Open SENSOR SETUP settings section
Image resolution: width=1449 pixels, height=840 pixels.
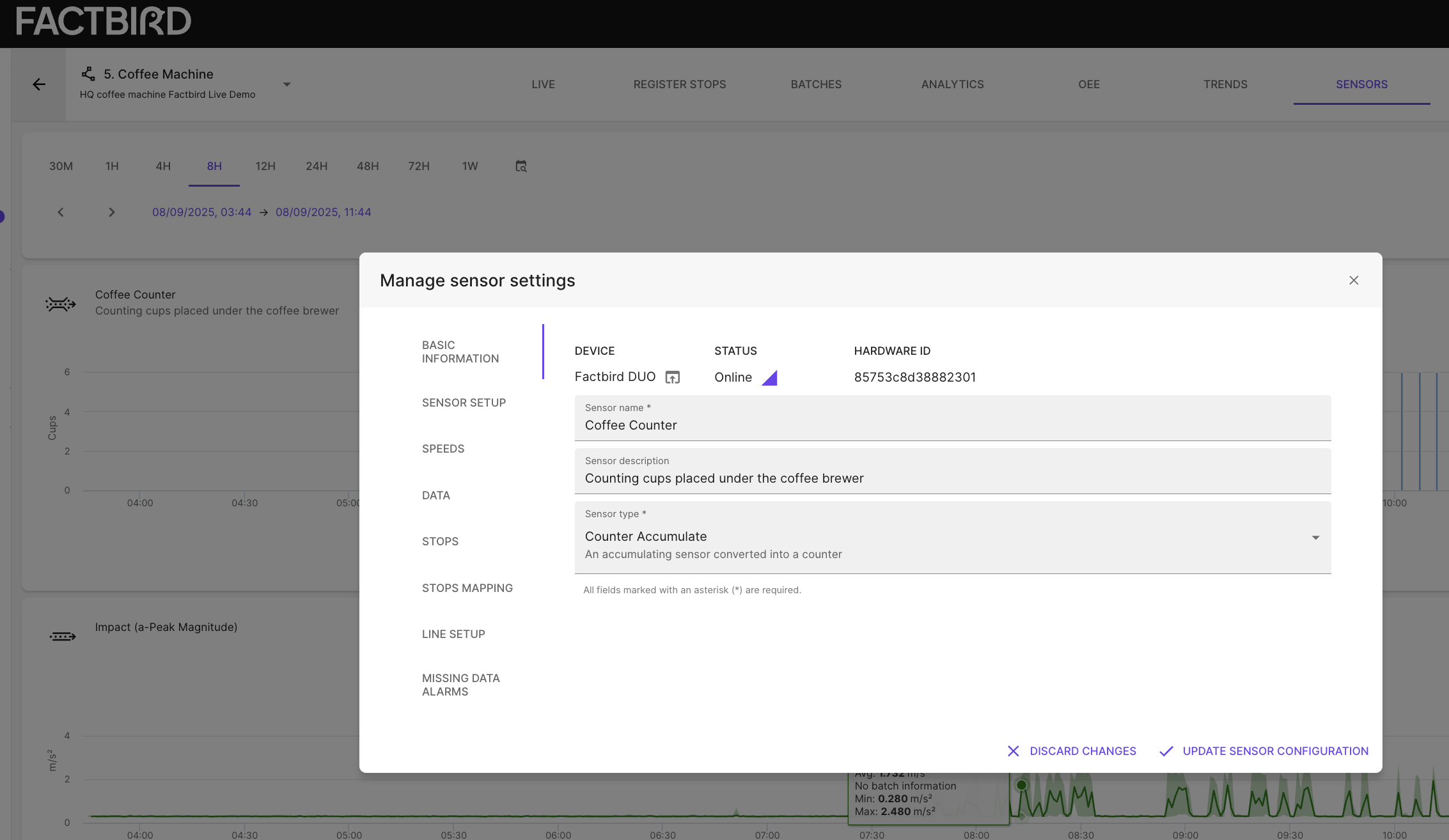coord(464,403)
